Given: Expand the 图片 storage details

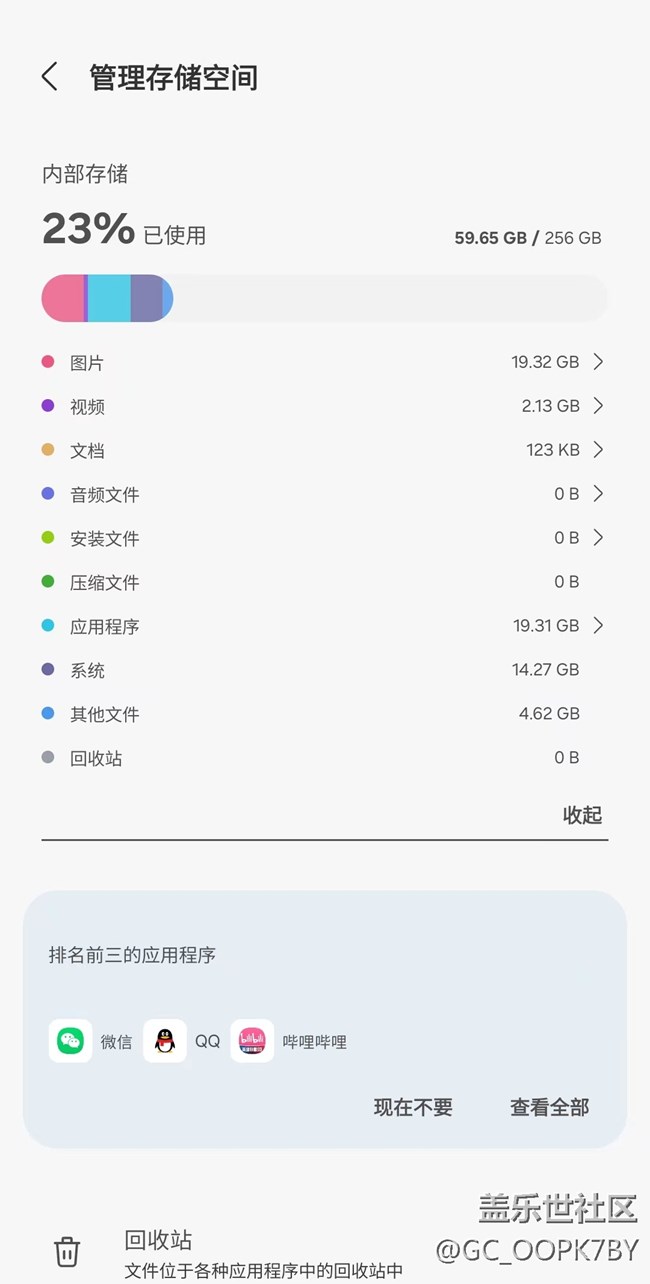Looking at the screenshot, I should (599, 362).
